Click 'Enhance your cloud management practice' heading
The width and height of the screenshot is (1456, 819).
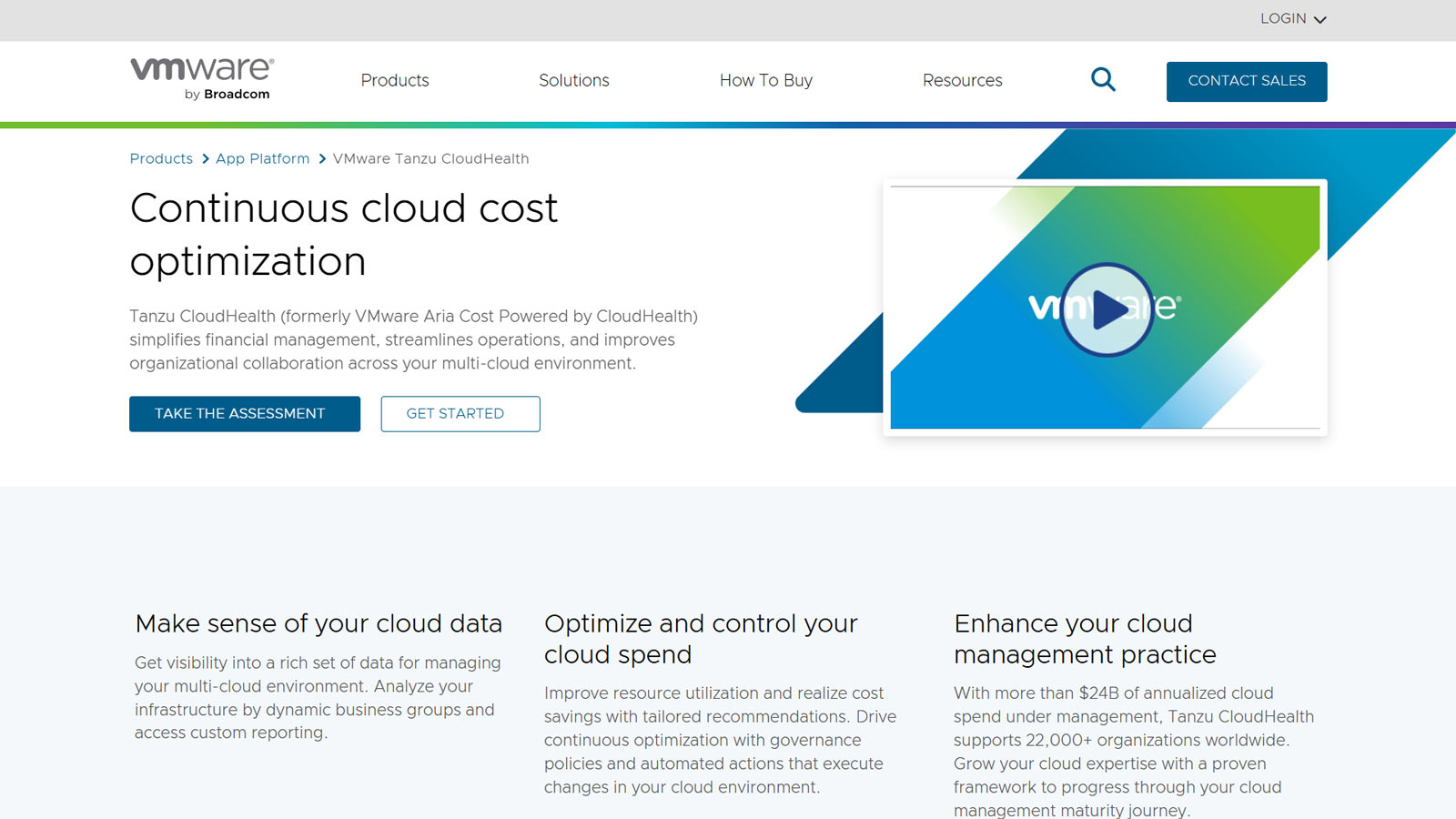pos(1085,639)
